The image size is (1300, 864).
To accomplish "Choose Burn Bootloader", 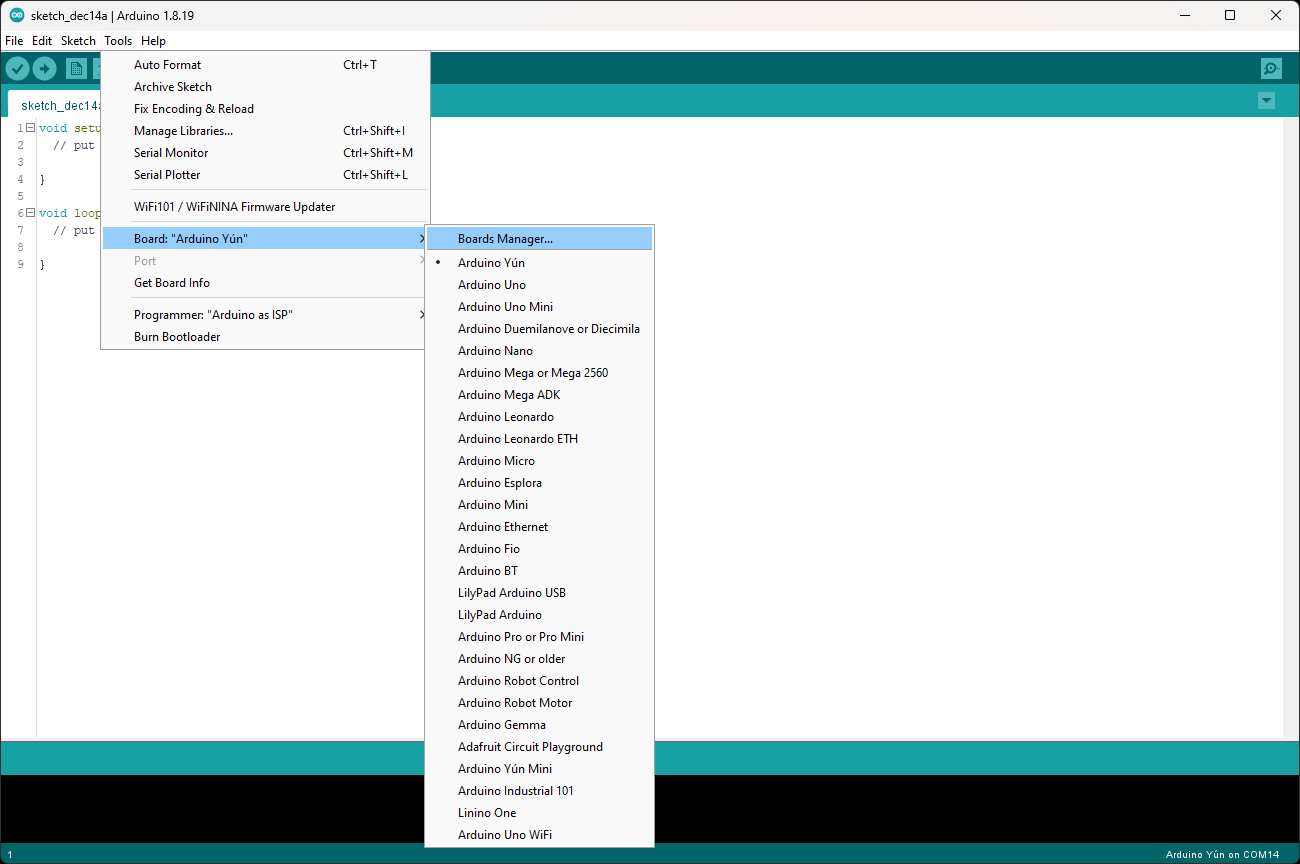I will 265,337.
